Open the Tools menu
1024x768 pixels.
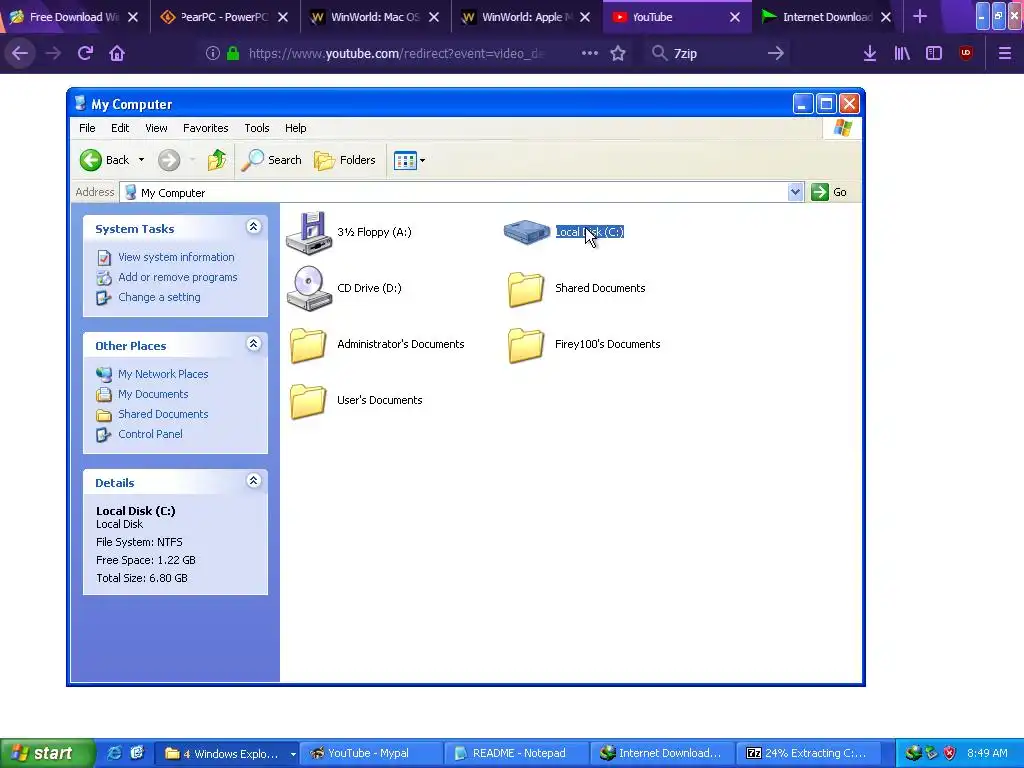pos(257,128)
